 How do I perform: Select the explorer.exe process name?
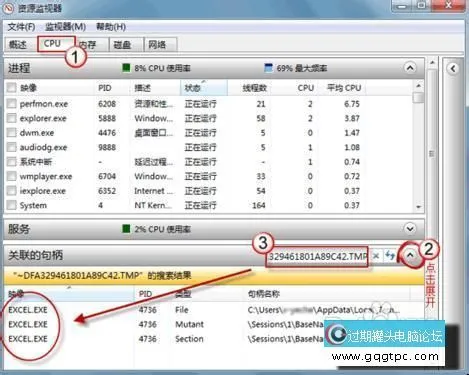pyautogui.click(x=43, y=118)
